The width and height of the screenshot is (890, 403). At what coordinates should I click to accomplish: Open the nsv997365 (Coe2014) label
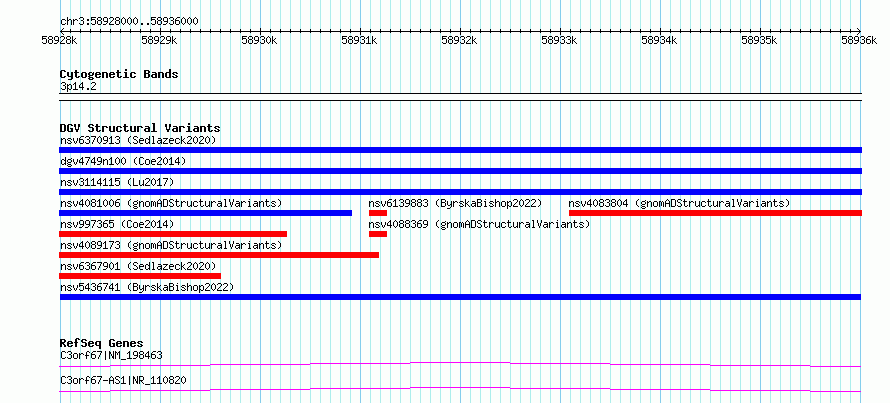117,224
